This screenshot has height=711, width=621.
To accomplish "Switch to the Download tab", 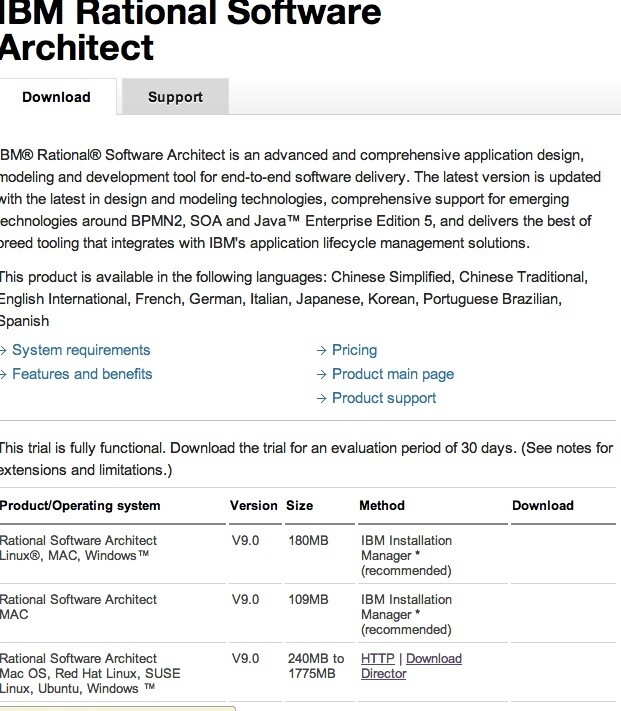I will click(x=57, y=97).
